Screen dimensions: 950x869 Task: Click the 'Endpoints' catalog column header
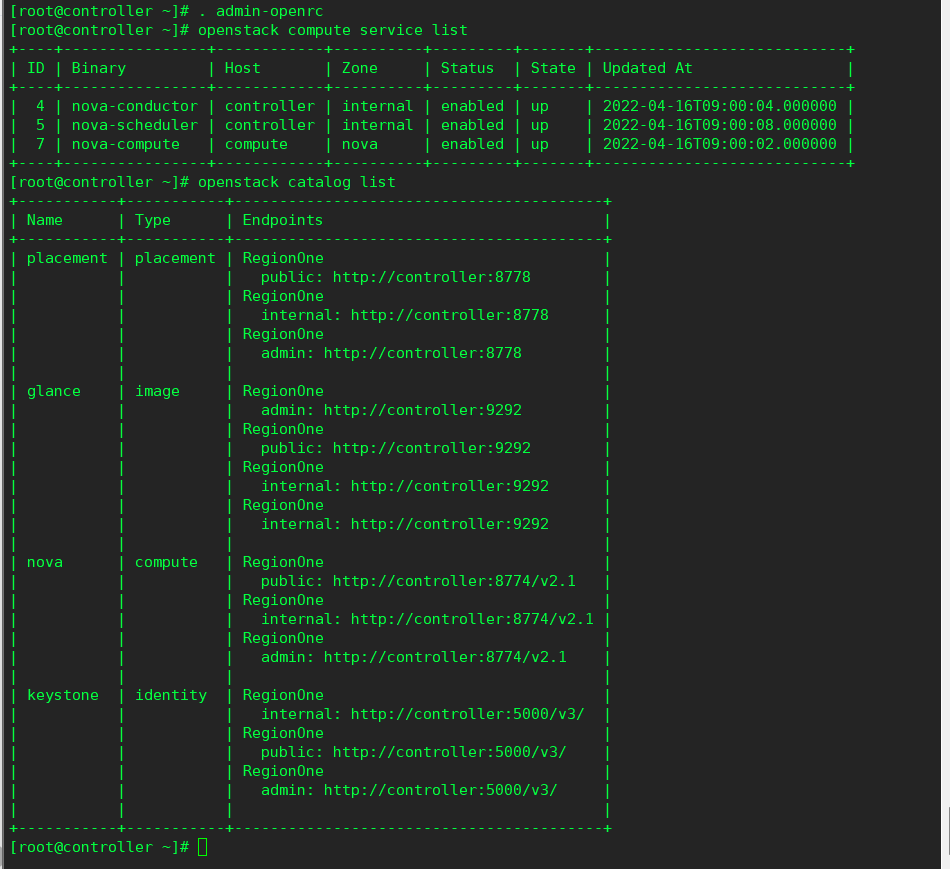[x=283, y=220]
